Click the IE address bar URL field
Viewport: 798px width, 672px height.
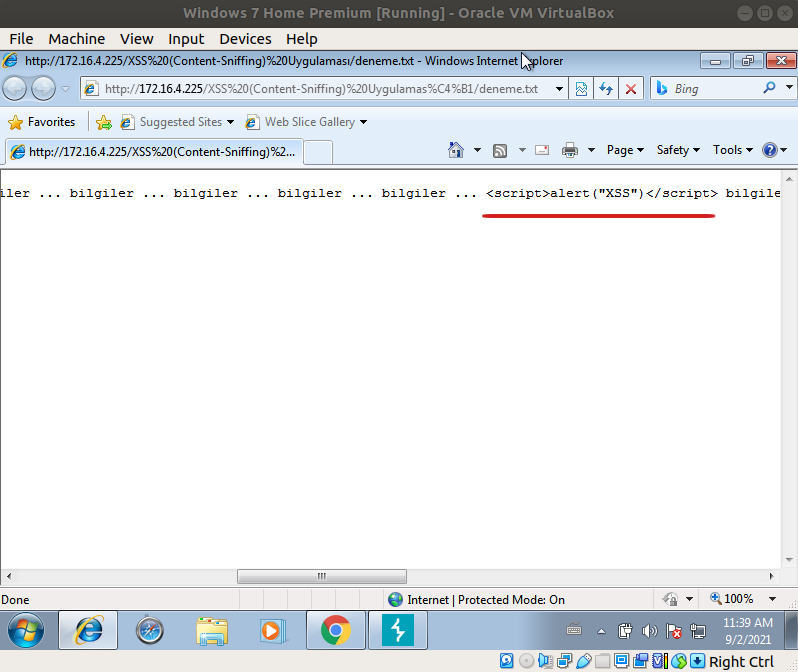tap(321, 89)
